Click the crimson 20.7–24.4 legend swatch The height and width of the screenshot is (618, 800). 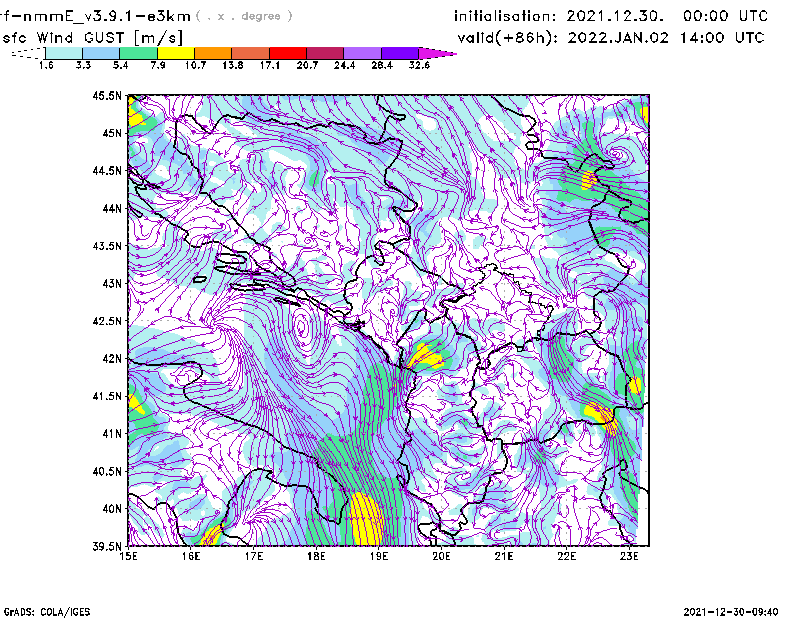[325, 54]
